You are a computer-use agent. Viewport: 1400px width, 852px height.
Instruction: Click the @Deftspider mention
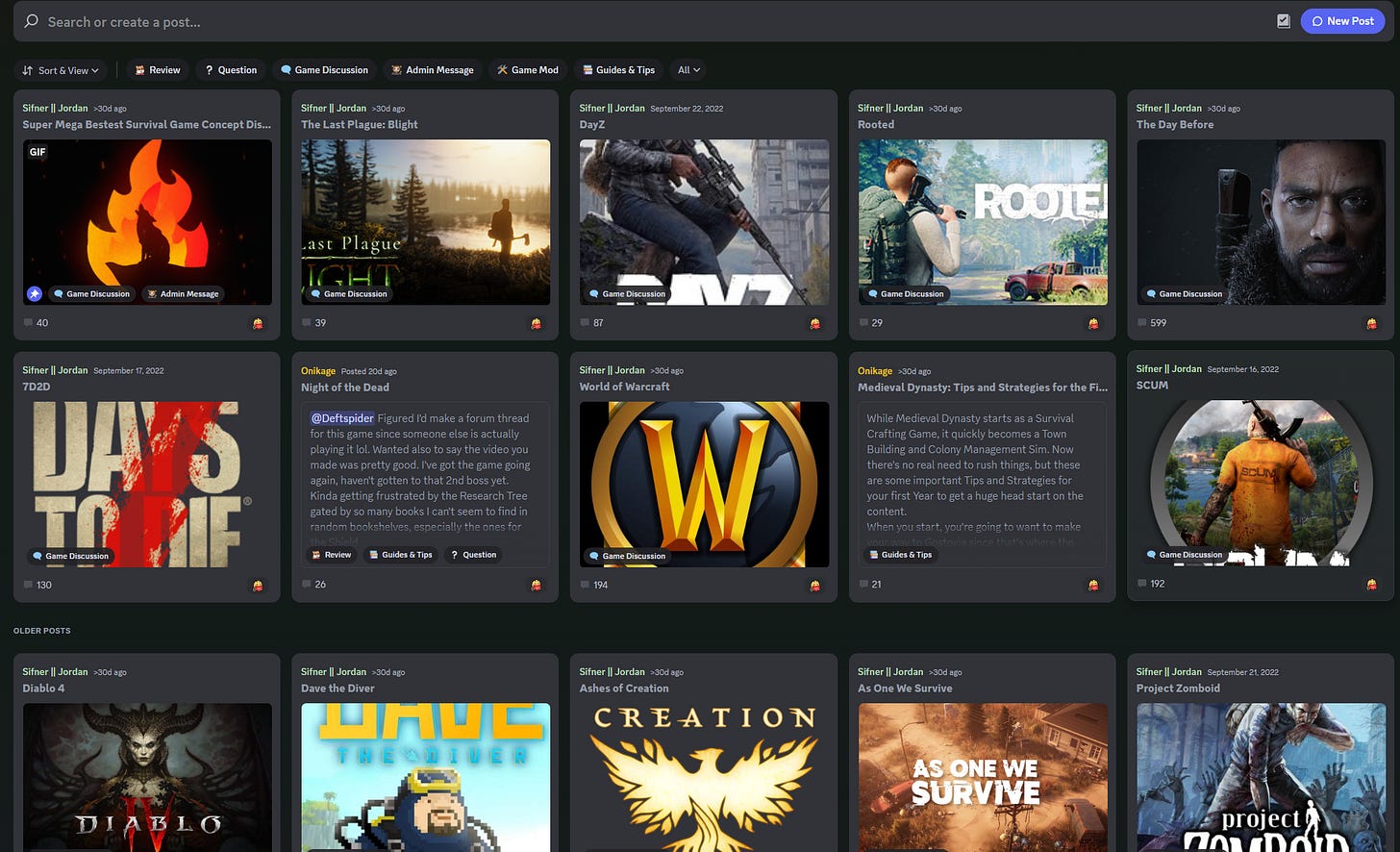341,418
